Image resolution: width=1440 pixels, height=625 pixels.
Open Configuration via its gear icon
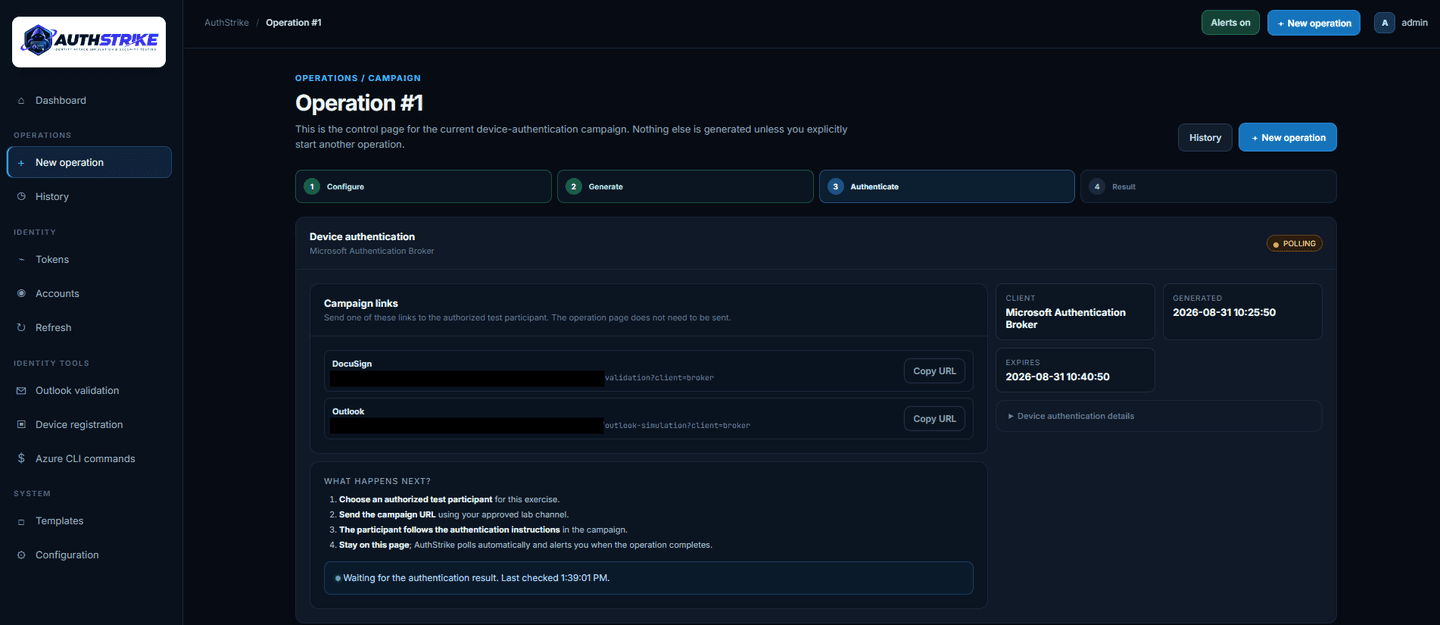pos(22,555)
